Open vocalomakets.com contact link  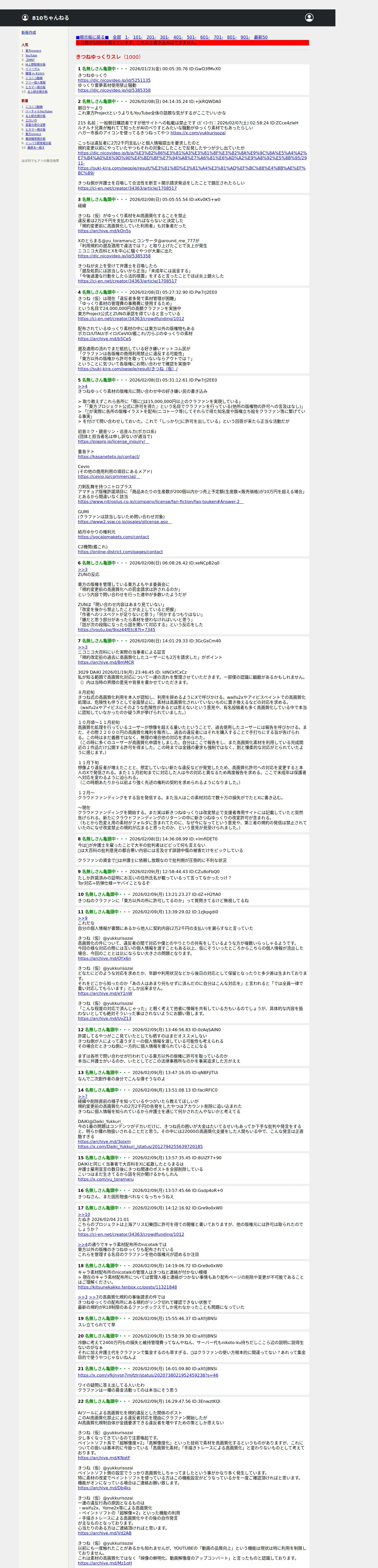(113, 537)
